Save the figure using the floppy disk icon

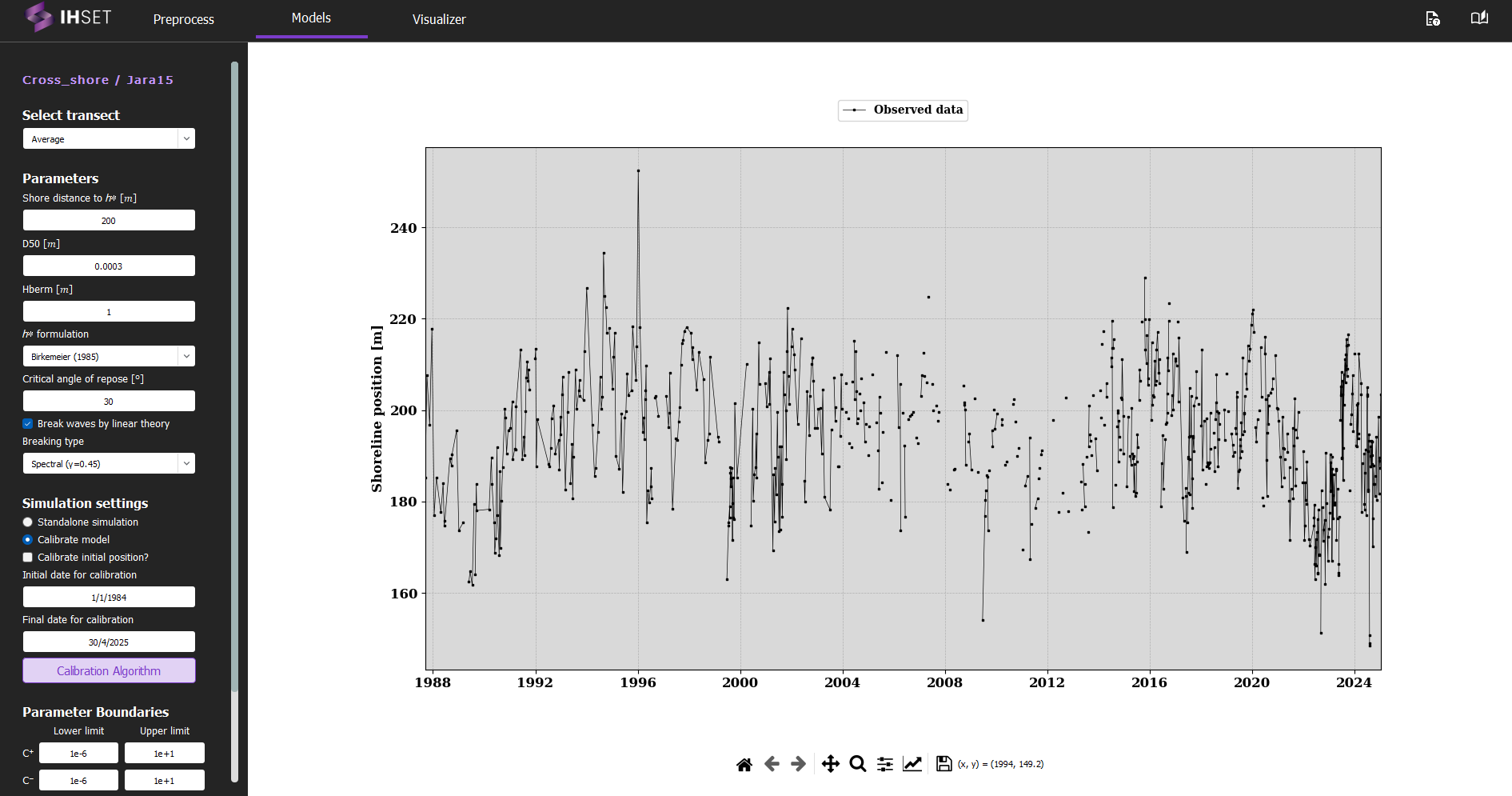(944, 764)
